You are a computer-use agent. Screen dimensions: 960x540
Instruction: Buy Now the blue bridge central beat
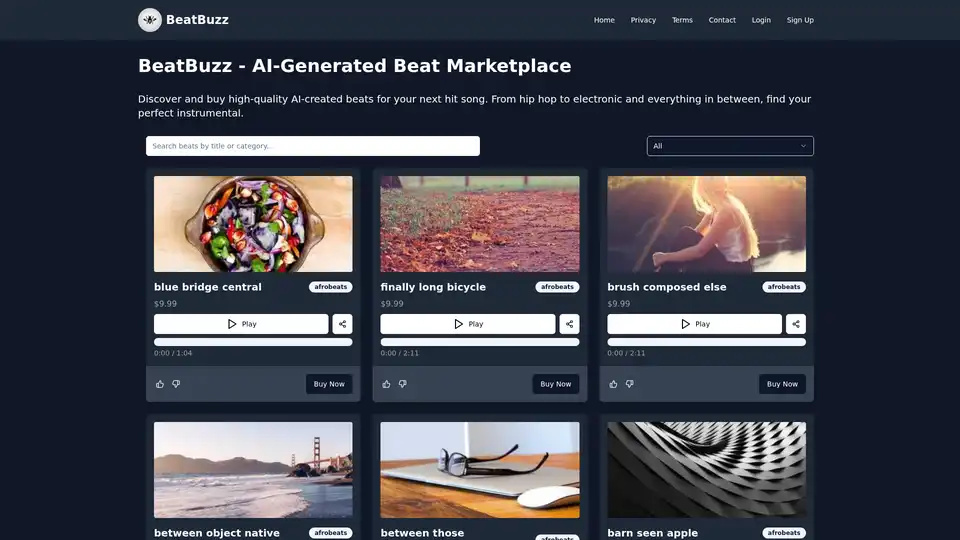[x=329, y=384]
